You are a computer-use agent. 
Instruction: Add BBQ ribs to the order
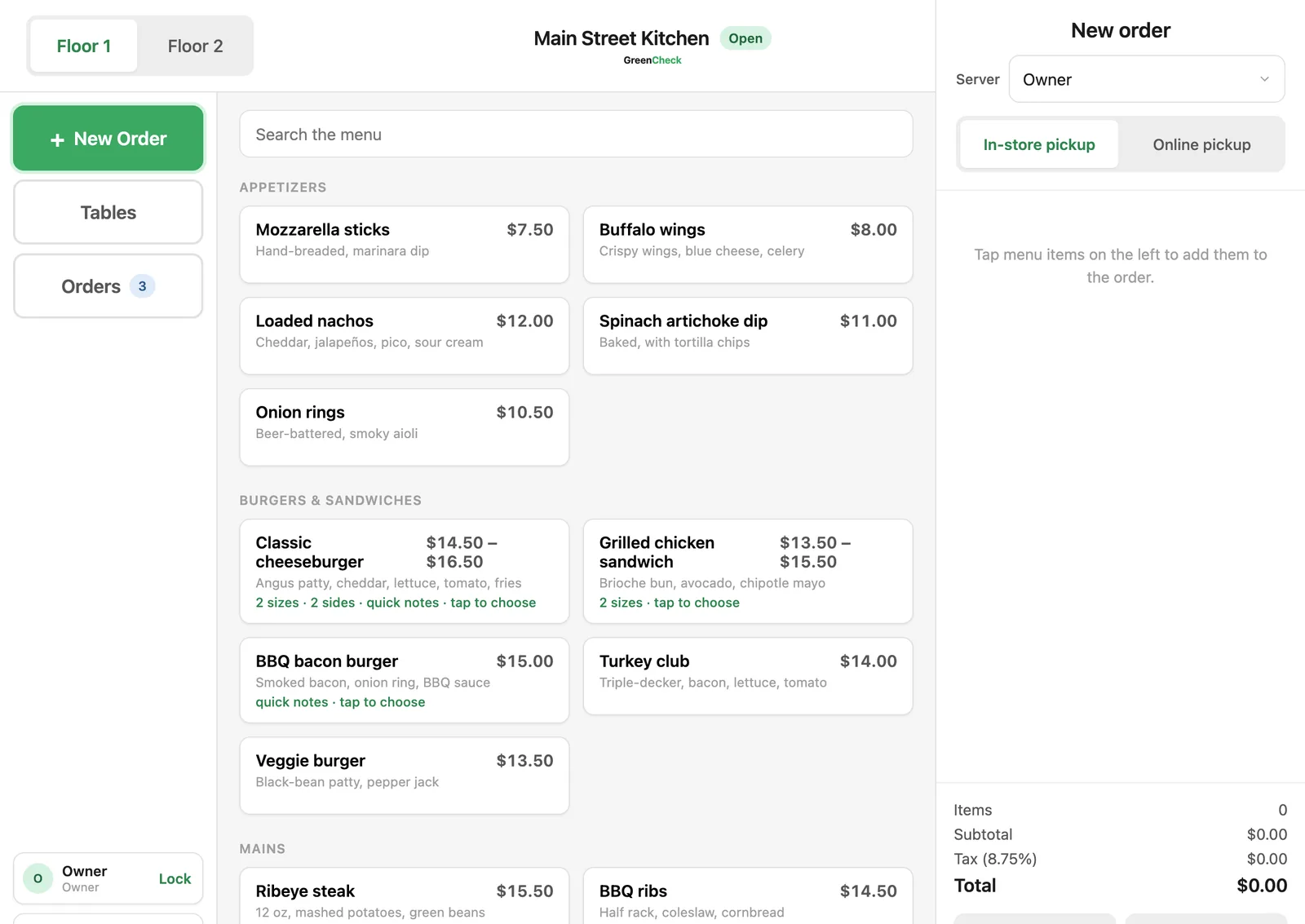tap(748, 896)
